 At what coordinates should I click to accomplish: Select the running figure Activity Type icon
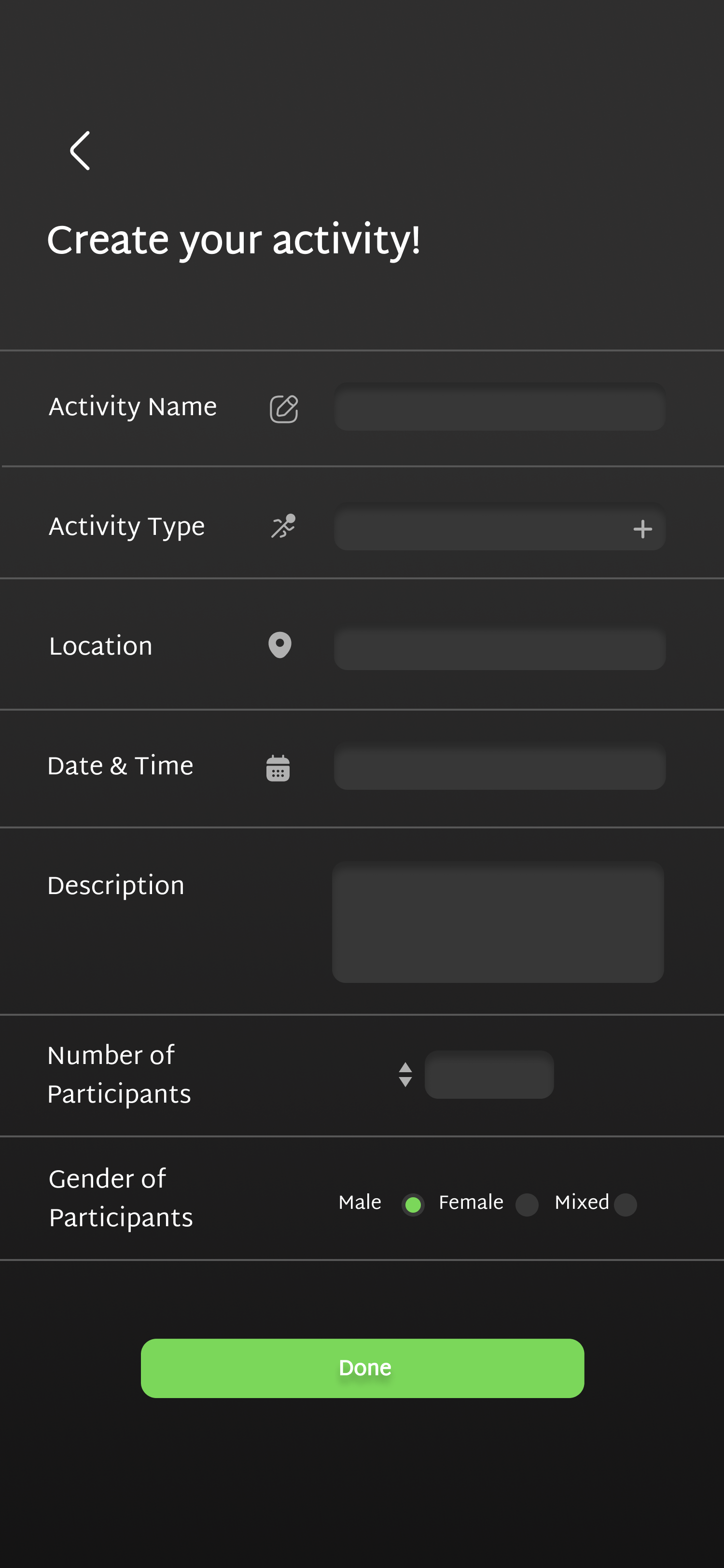[x=283, y=527]
